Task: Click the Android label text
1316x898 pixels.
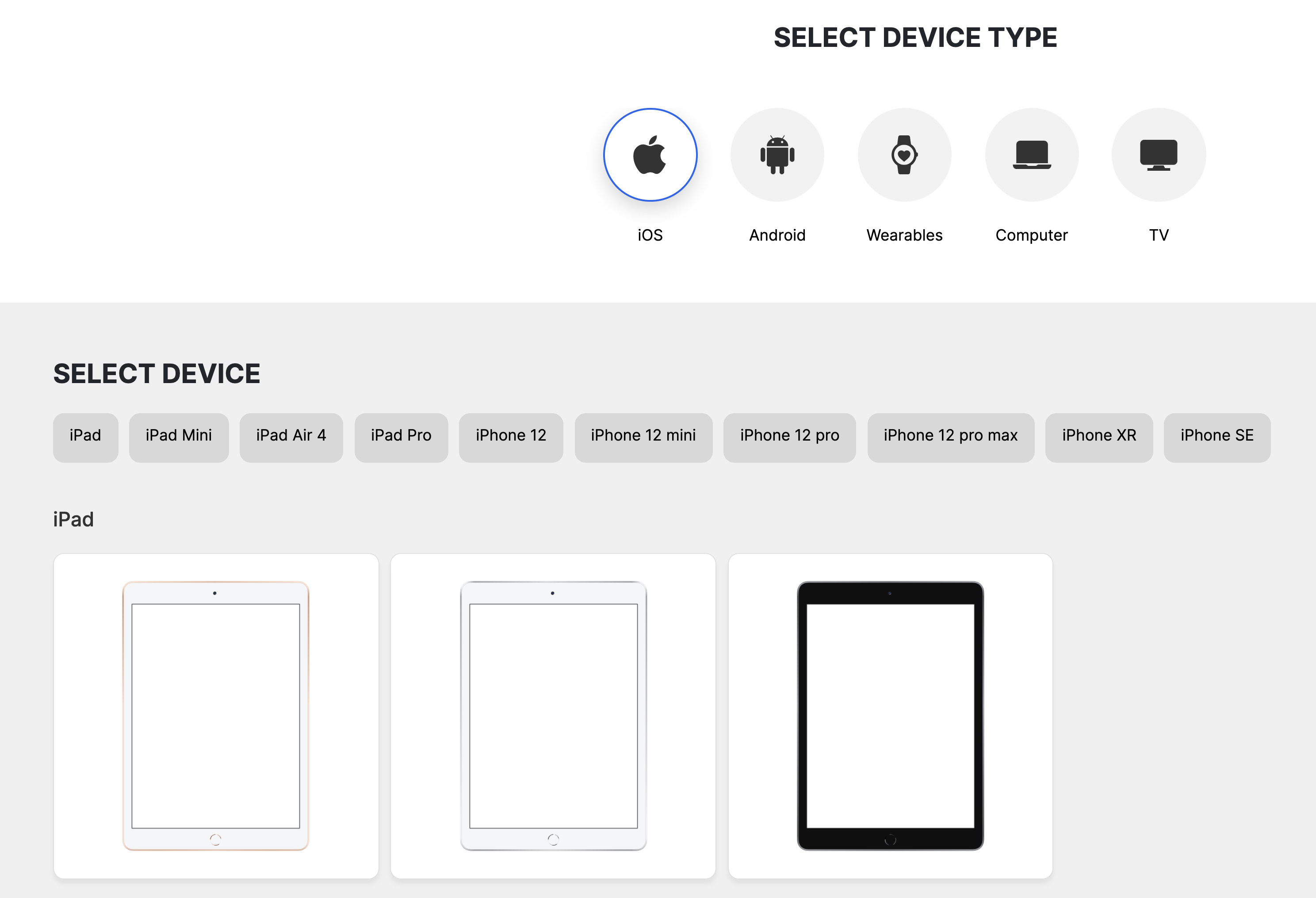Action: (x=777, y=235)
